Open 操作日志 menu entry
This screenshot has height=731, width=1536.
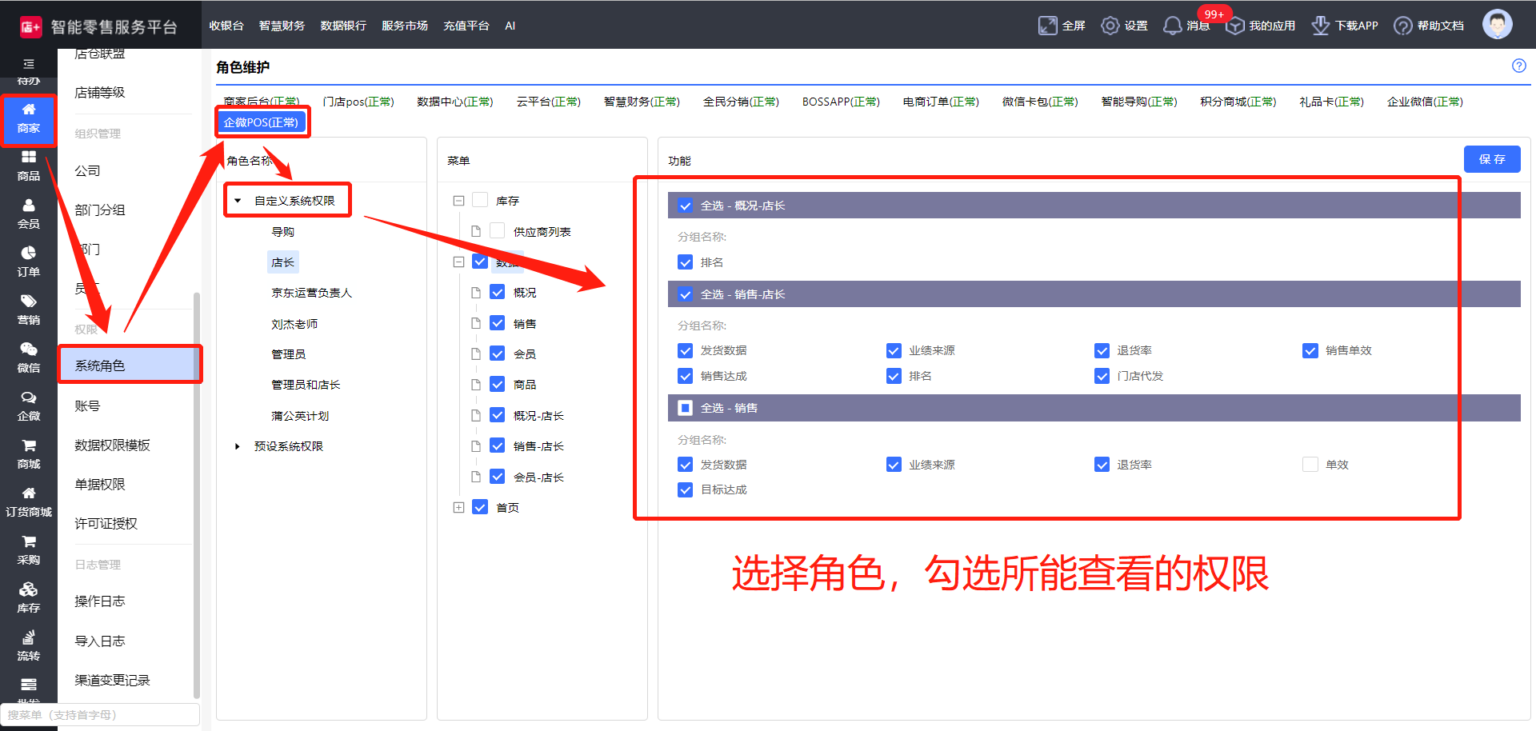(100, 601)
